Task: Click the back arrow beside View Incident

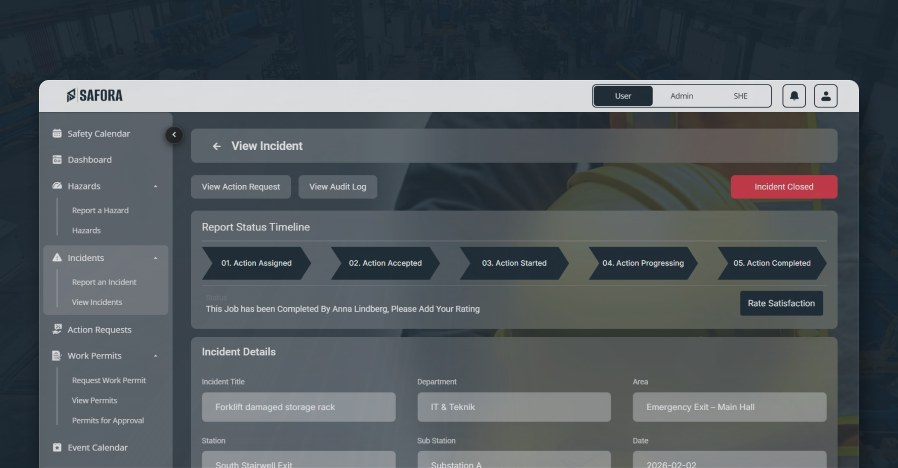Action: 217,146
